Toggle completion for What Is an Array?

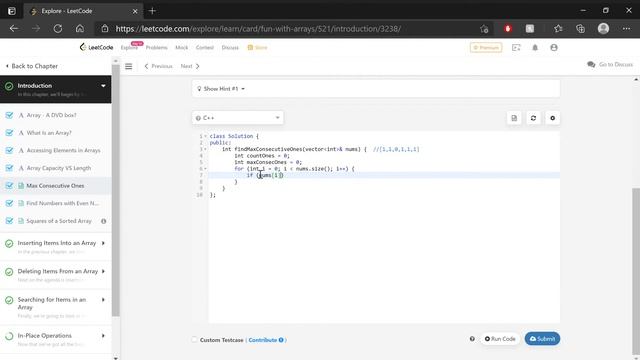pos(9,133)
